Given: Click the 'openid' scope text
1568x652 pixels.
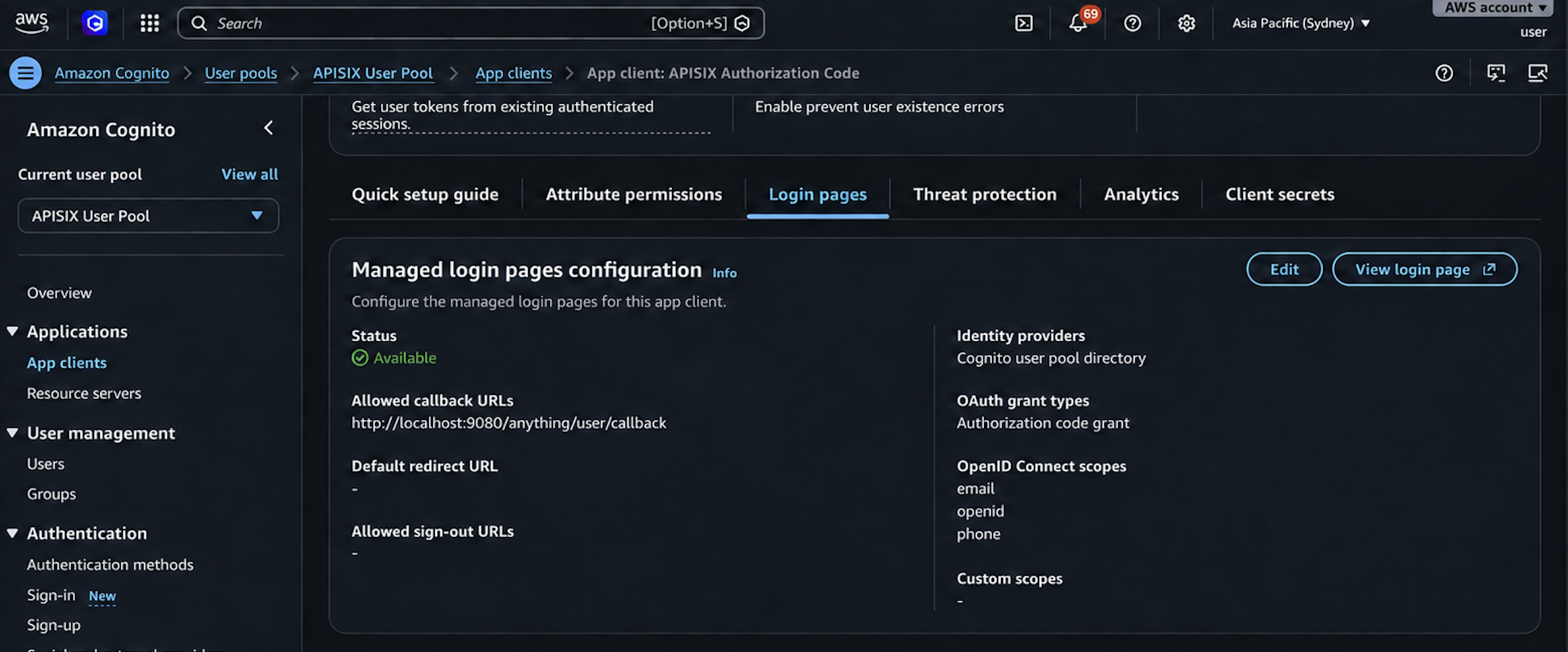Looking at the screenshot, I should (980, 511).
